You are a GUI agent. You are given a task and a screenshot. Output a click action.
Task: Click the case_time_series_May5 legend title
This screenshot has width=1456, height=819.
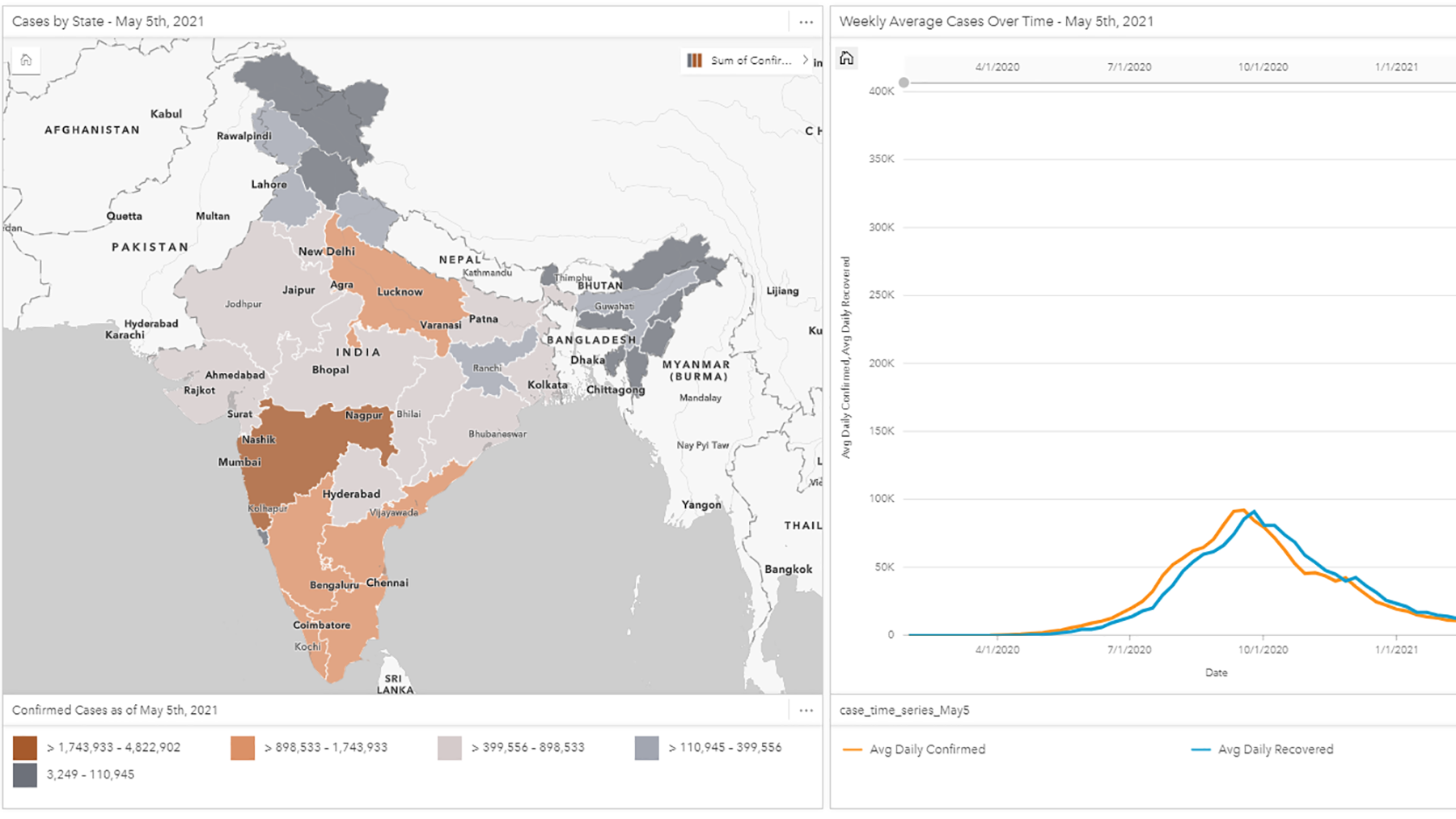(904, 711)
